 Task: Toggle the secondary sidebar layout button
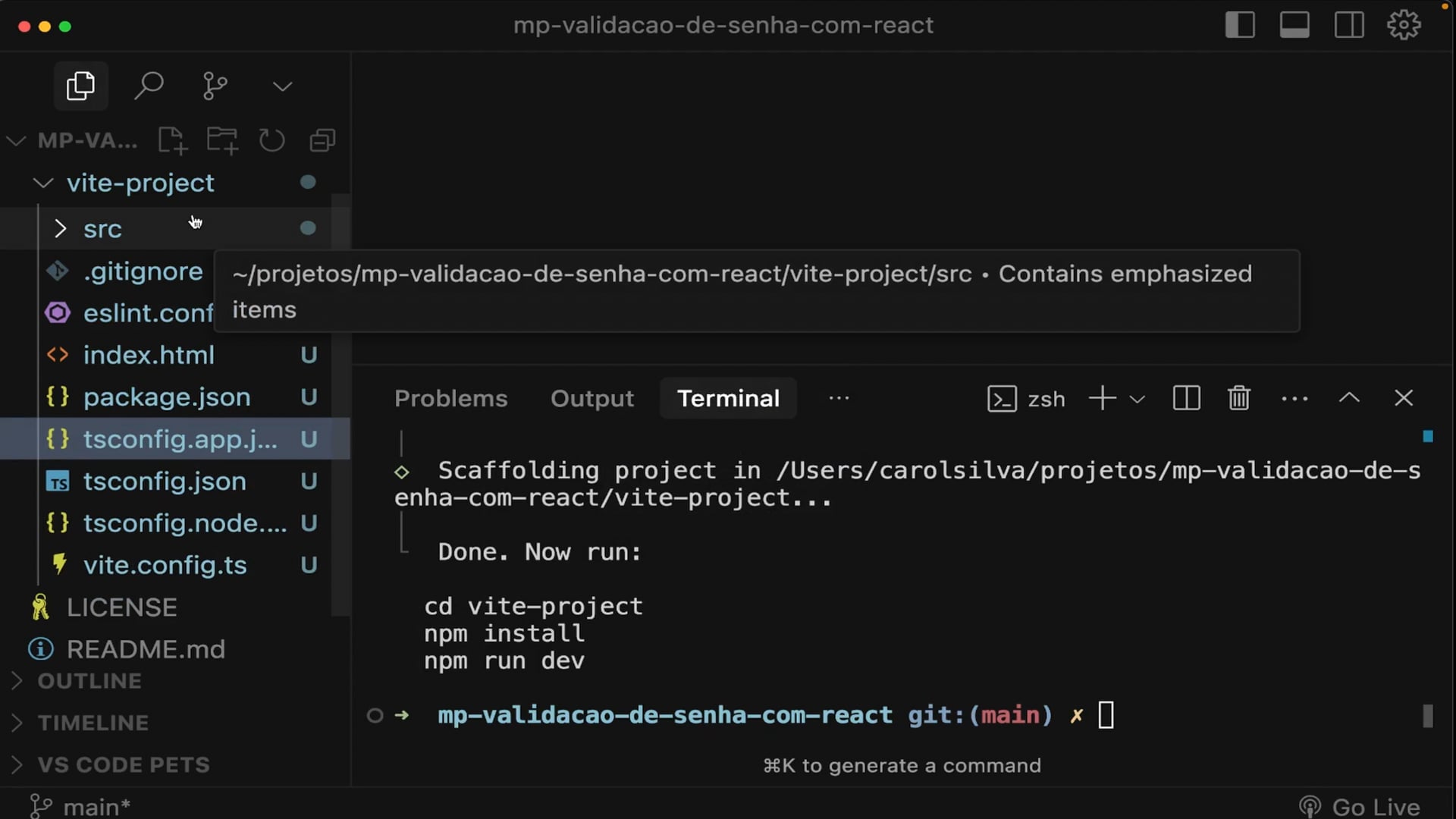pos(1349,25)
